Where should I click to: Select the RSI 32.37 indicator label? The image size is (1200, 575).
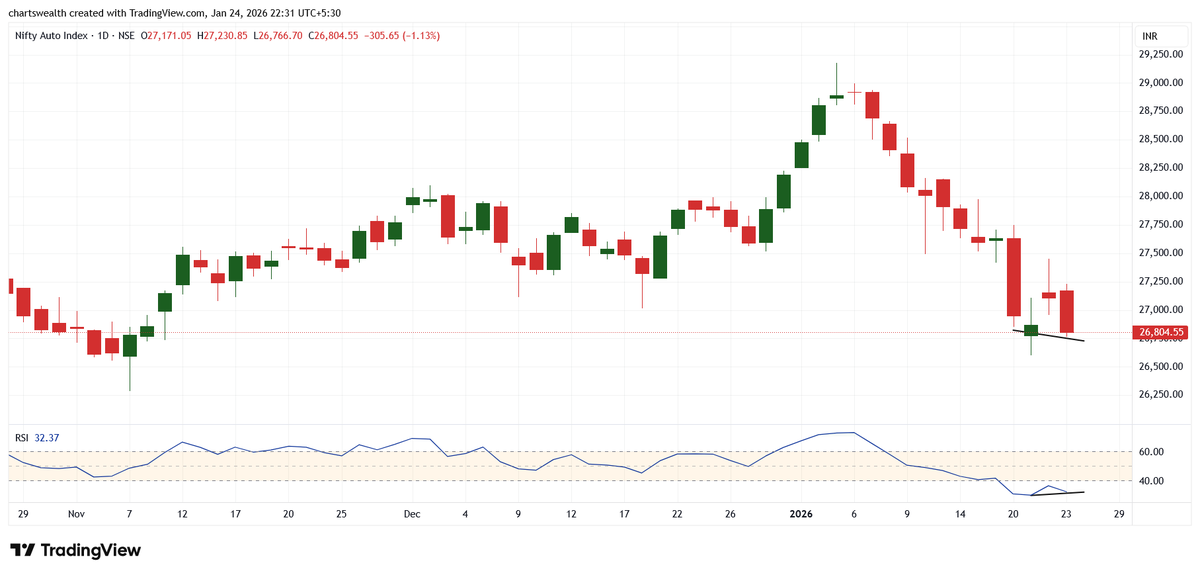36,438
